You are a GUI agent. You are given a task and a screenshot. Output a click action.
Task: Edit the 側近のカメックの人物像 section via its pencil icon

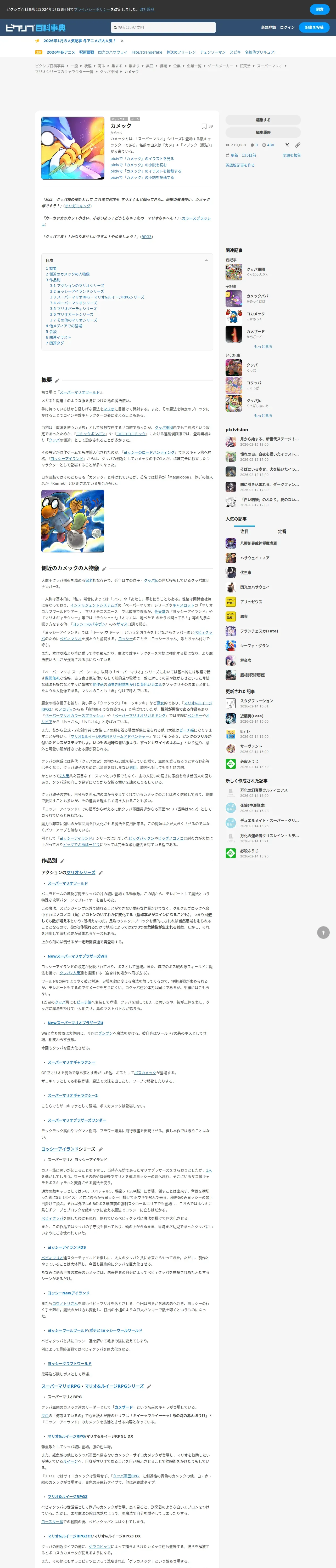pyautogui.click(x=104, y=568)
